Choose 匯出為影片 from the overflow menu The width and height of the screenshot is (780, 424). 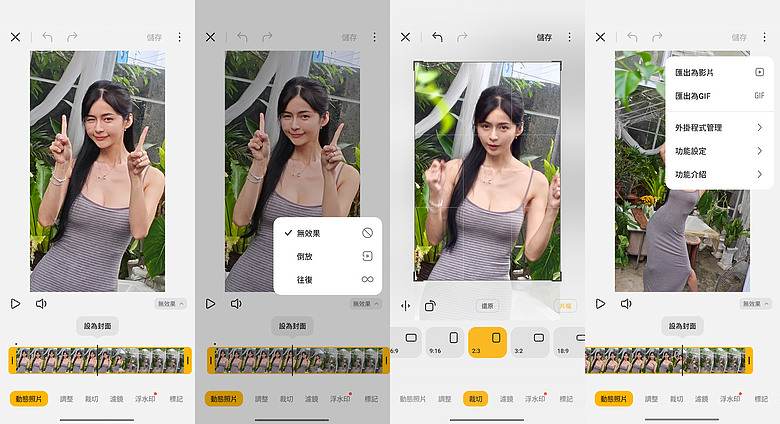click(x=719, y=72)
